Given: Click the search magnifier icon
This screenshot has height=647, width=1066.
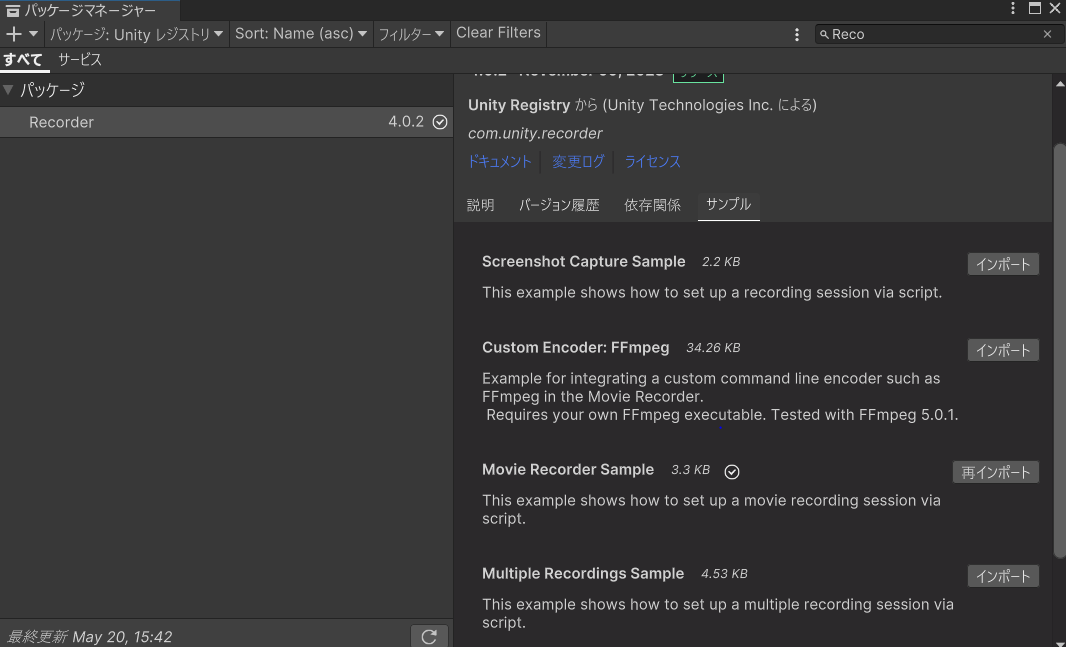Looking at the screenshot, I should pos(824,34).
